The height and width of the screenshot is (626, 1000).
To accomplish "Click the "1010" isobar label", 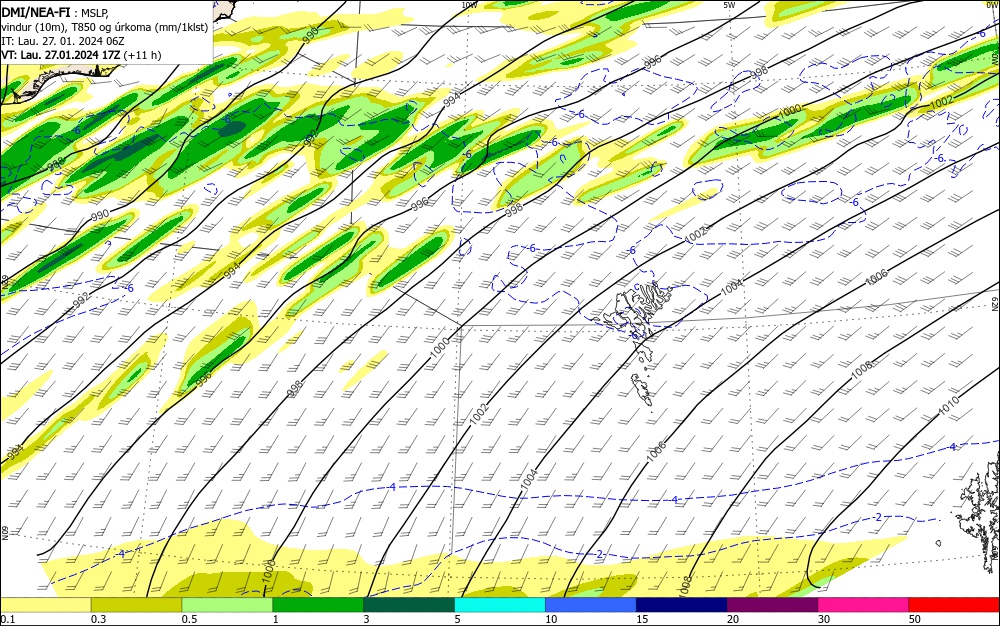I will point(949,405).
